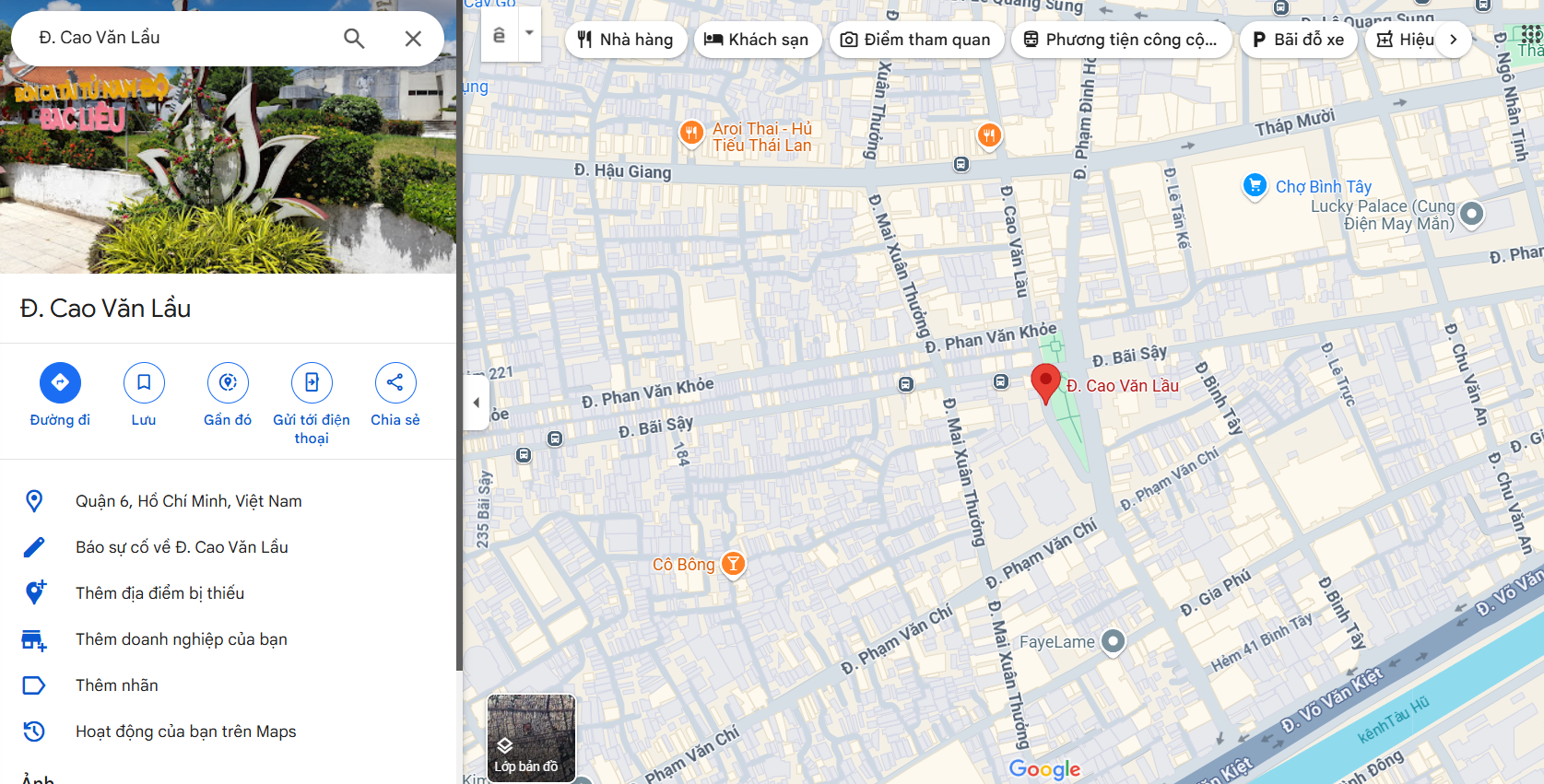Click the kênhTàu Hủ canal label
The height and width of the screenshot is (784, 1544).
pyautogui.click(x=1393, y=720)
